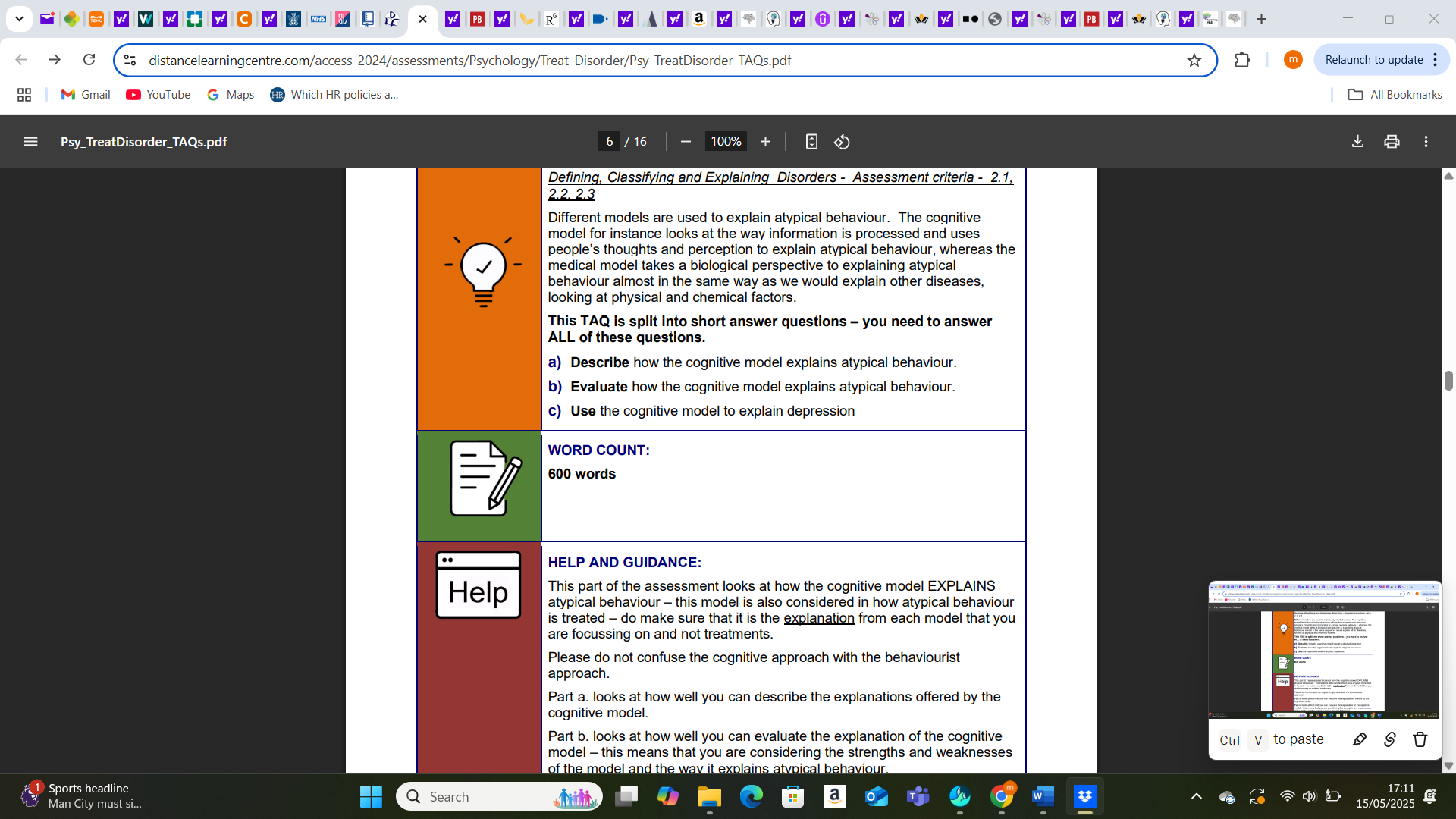Show hidden system tray icons
Viewport: 1456px width, 819px height.
pyautogui.click(x=1197, y=796)
